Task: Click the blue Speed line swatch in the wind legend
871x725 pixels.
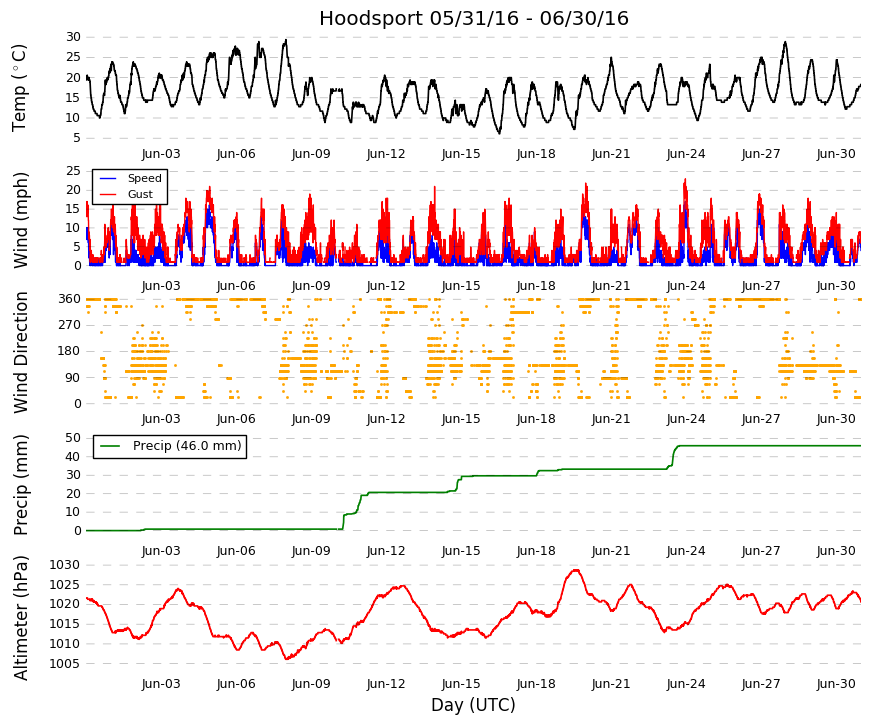Action: click(108, 178)
